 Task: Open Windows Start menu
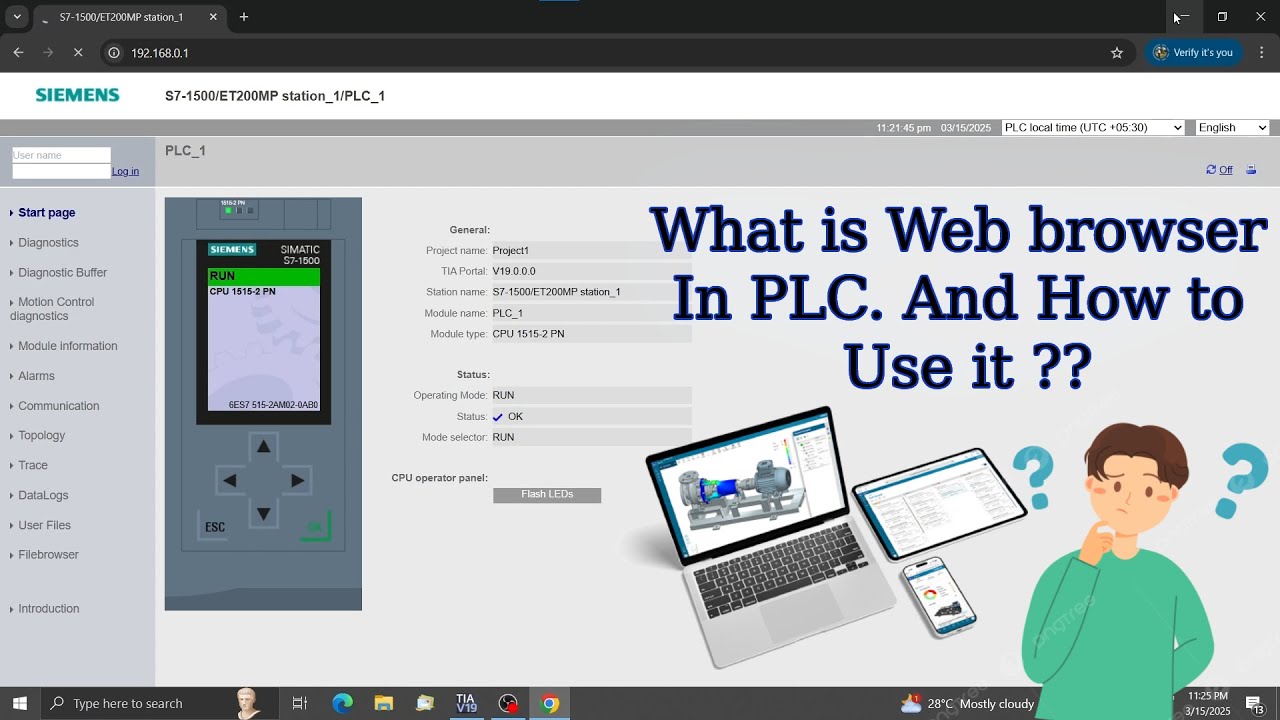pos(20,704)
